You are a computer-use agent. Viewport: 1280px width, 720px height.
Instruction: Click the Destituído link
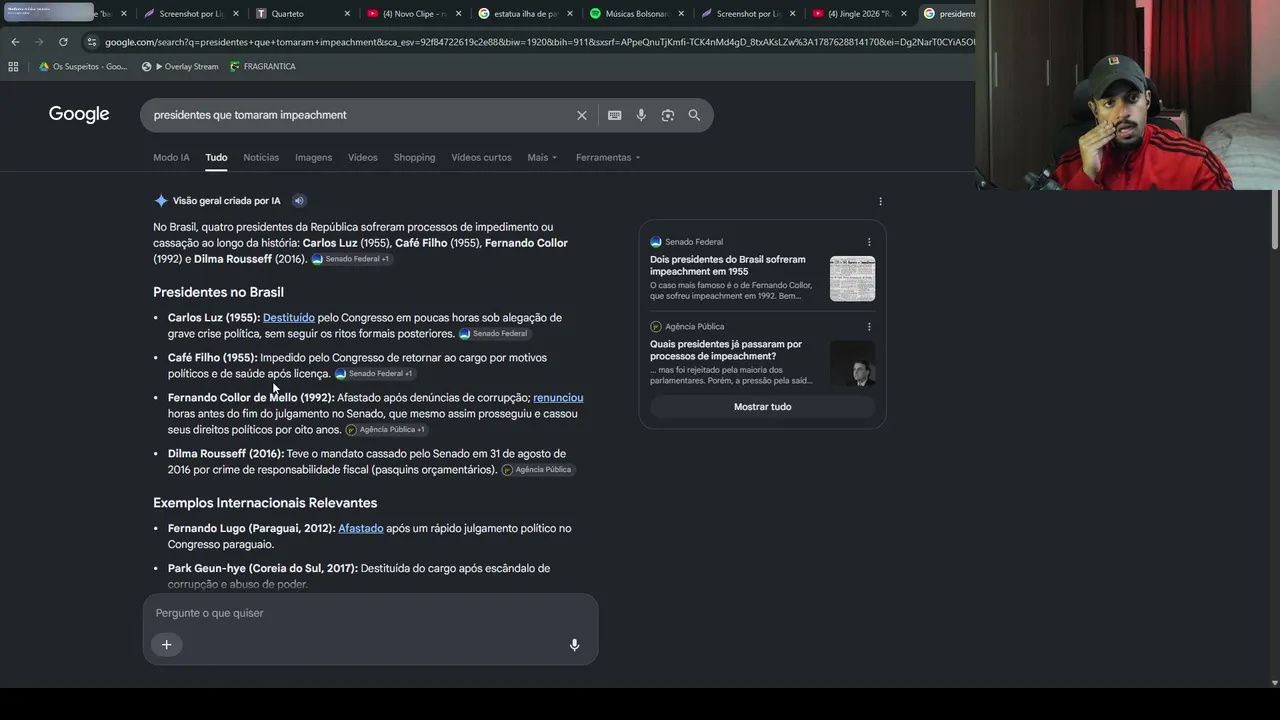289,318
